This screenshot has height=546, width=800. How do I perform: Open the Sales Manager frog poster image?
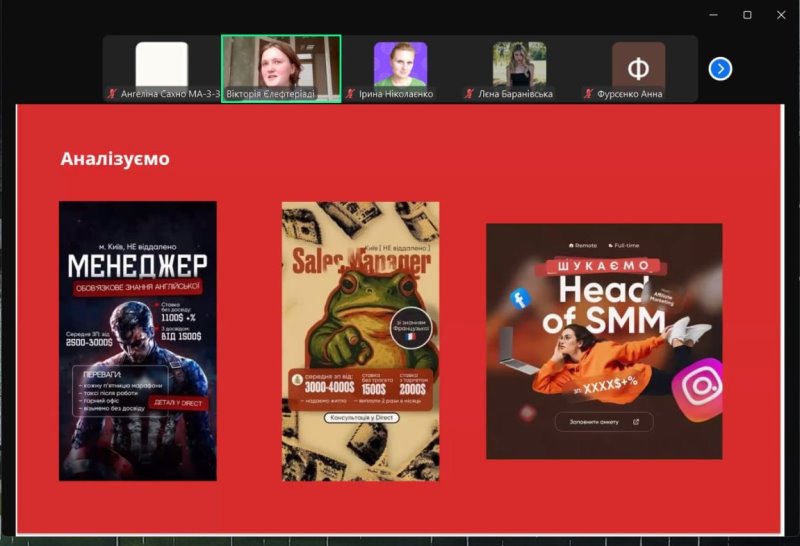(x=361, y=341)
